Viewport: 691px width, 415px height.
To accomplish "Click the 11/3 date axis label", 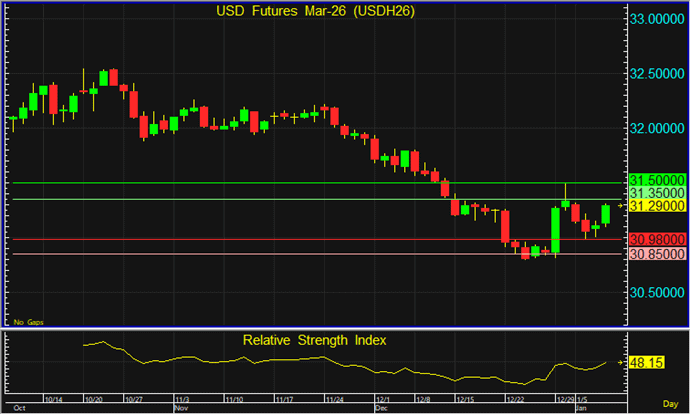I will click(182, 400).
